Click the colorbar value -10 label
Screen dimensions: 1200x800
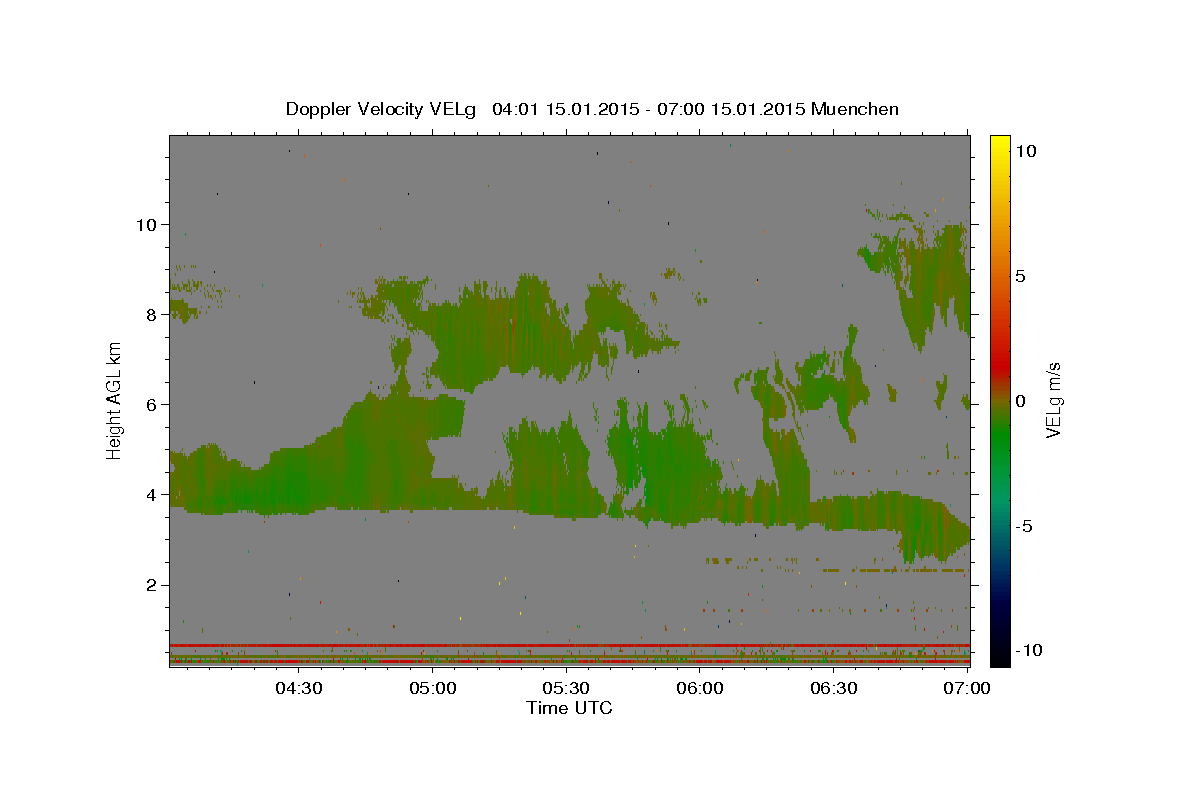[x=1030, y=650]
